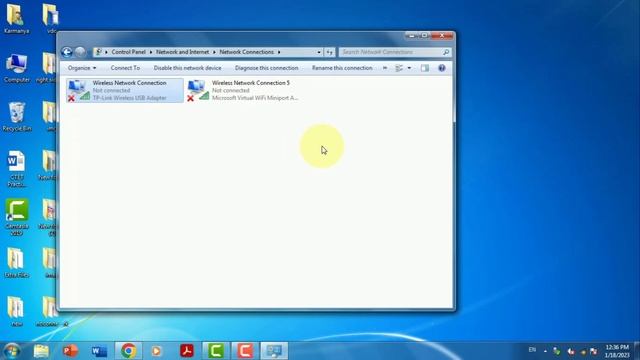The height and width of the screenshot is (360, 640).
Task: Launch Word from the taskbar
Action: pos(99,351)
